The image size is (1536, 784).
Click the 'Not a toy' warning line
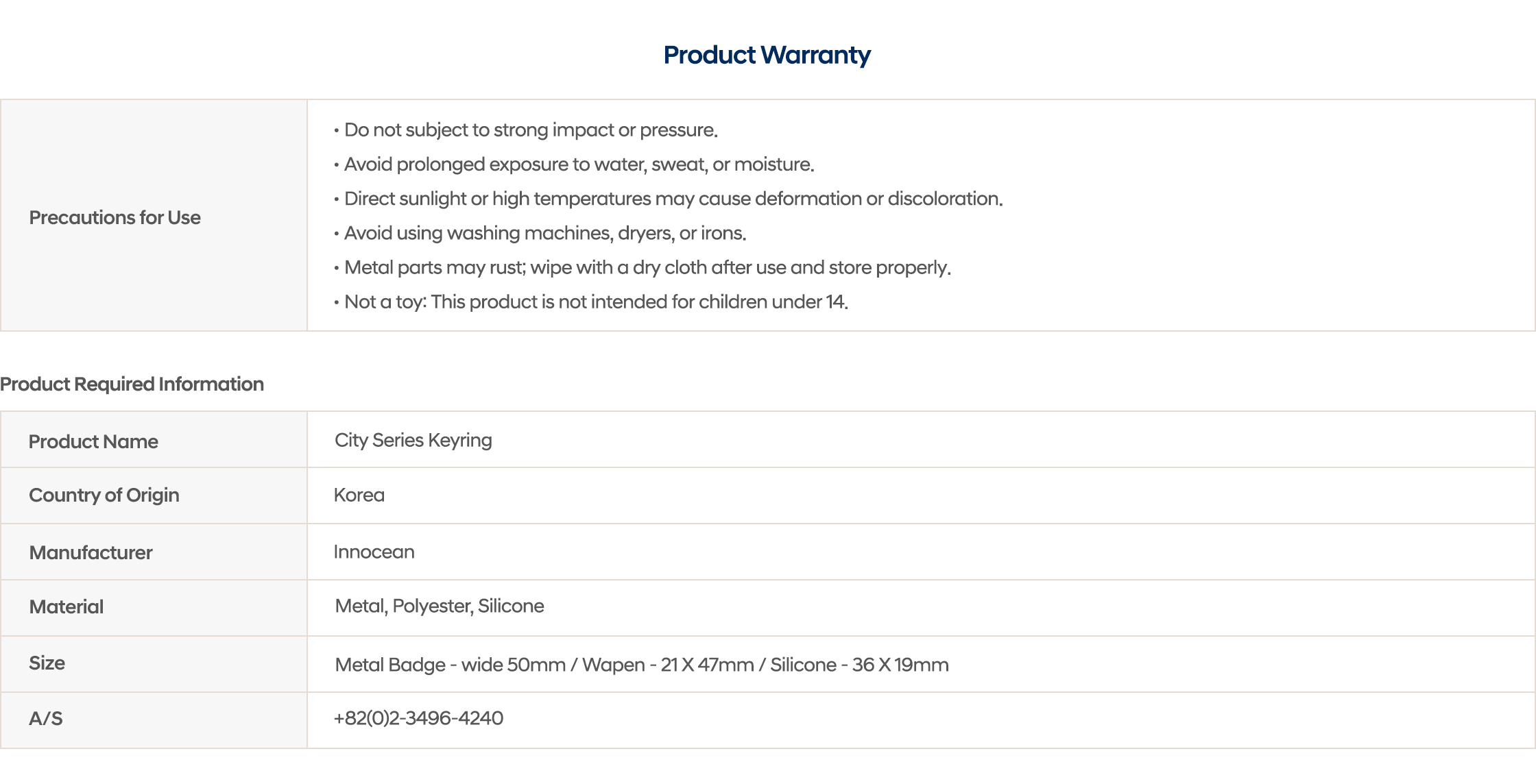tap(595, 302)
